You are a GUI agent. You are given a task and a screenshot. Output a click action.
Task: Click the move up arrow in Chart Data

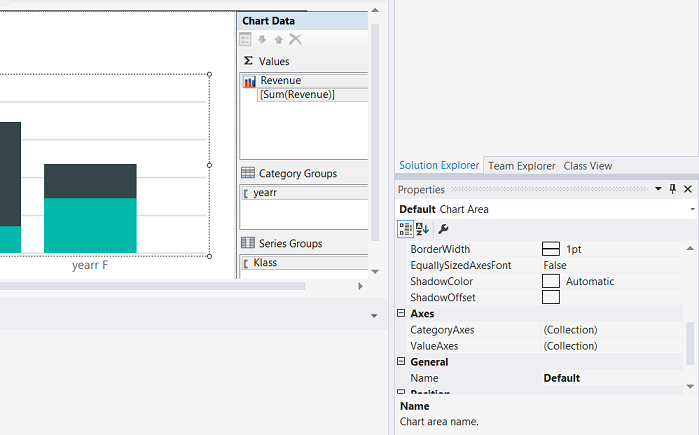coord(279,39)
